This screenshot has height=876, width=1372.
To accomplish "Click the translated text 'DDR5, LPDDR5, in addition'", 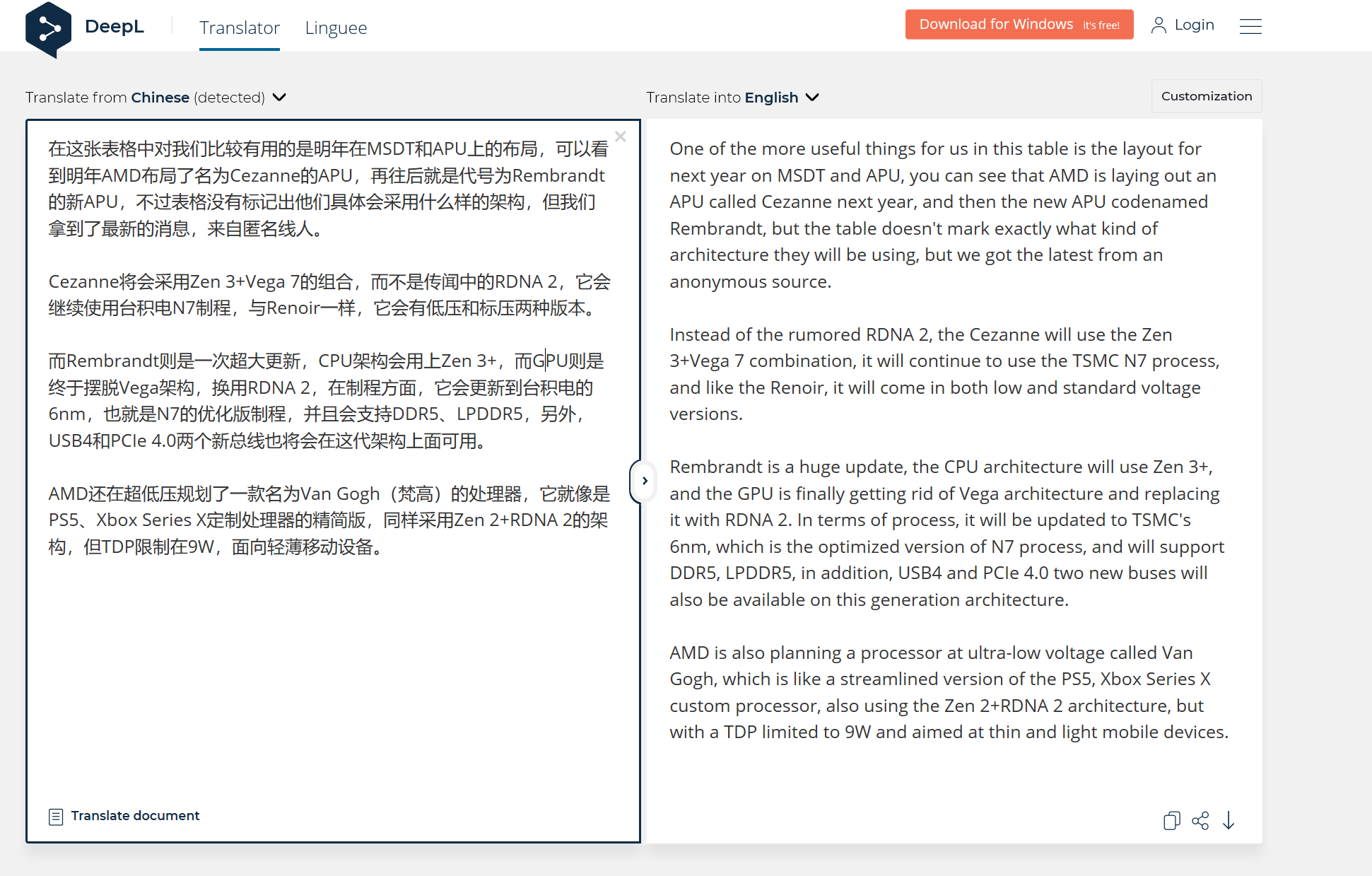I will pyautogui.click(x=781, y=573).
